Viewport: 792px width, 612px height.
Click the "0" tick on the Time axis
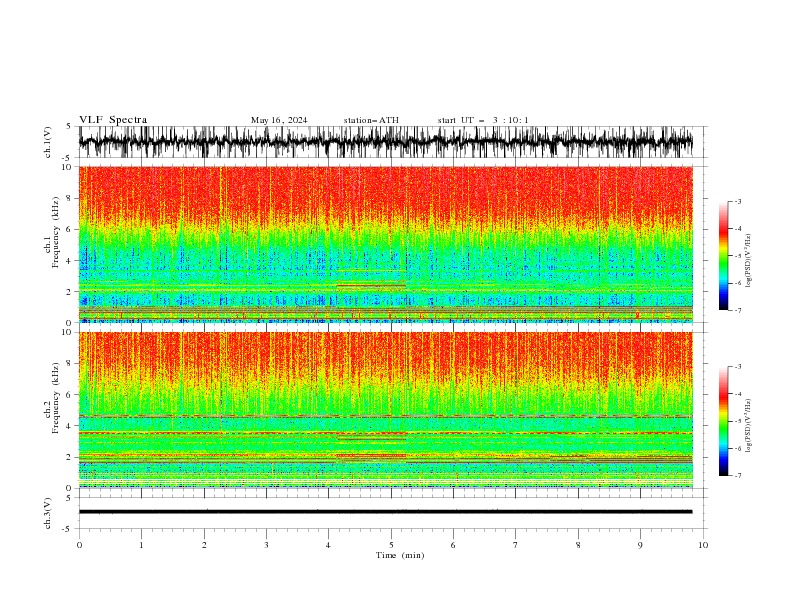click(79, 545)
